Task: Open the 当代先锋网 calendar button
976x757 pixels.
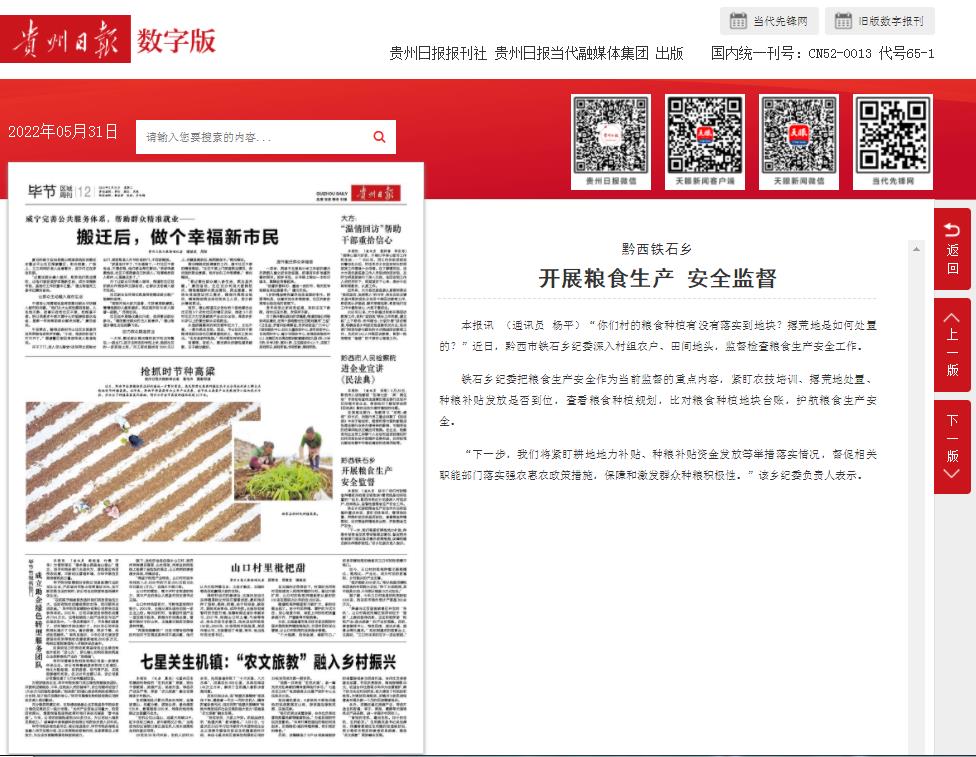Action: [769, 21]
